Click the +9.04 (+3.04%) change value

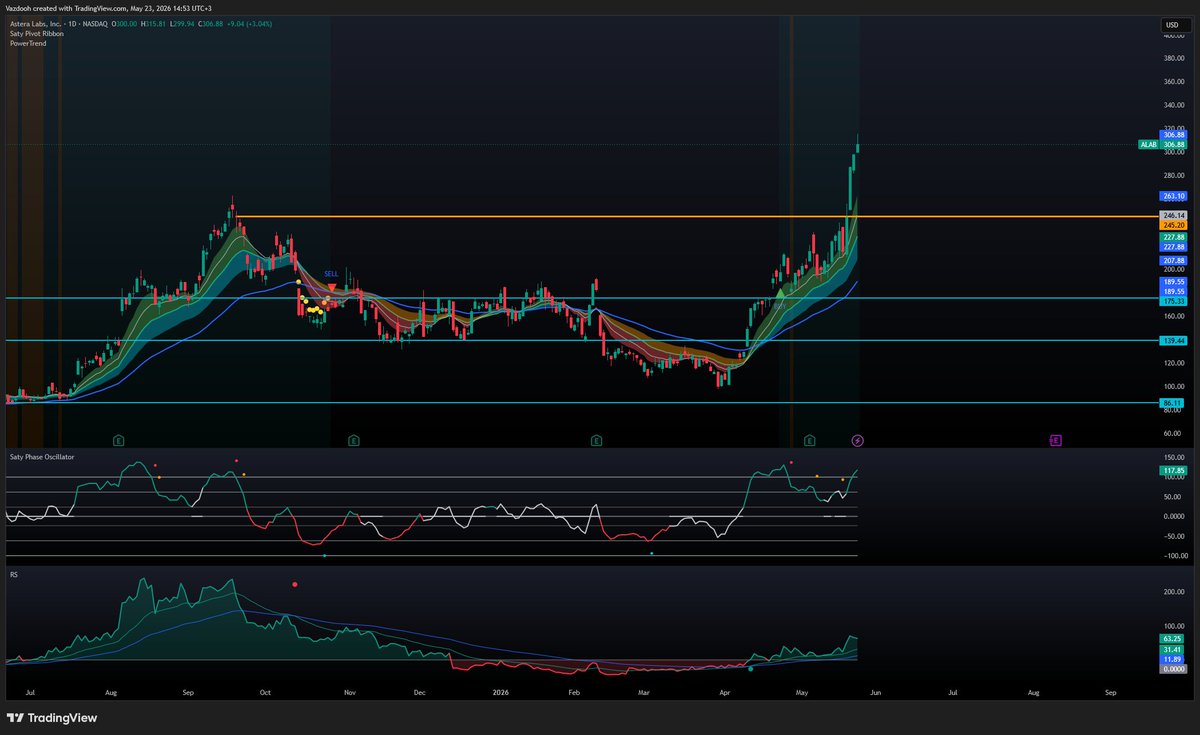click(x=250, y=23)
